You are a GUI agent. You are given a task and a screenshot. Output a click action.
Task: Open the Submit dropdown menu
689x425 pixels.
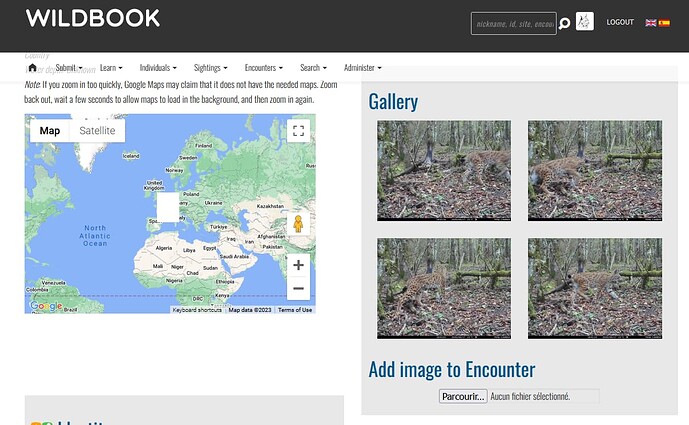coord(69,68)
